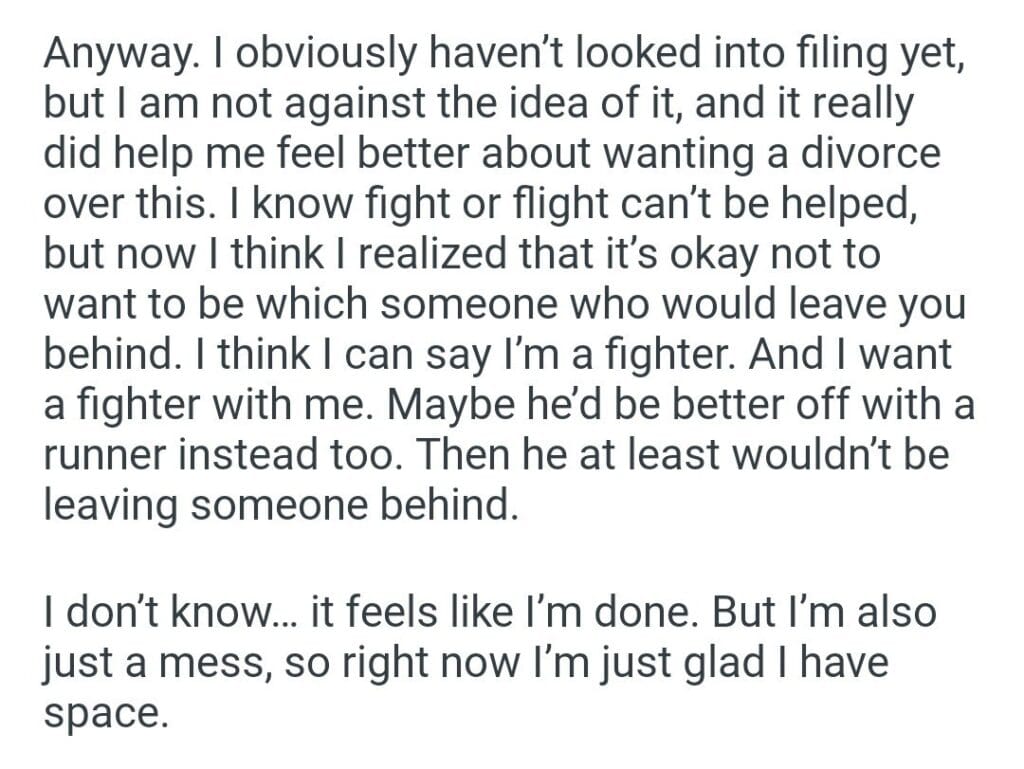Image resolution: width=1024 pixels, height=769 pixels.
Task: Click the final word "space"
Action: pos(101,714)
